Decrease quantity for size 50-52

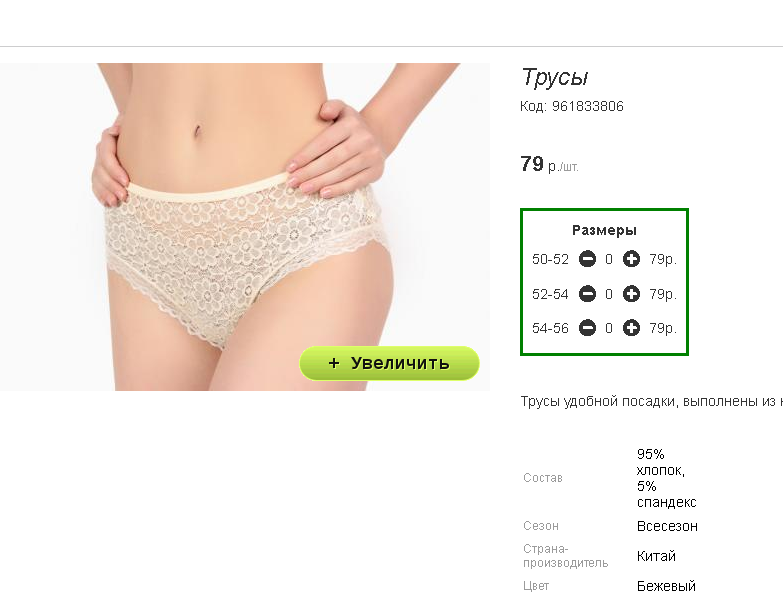587,259
